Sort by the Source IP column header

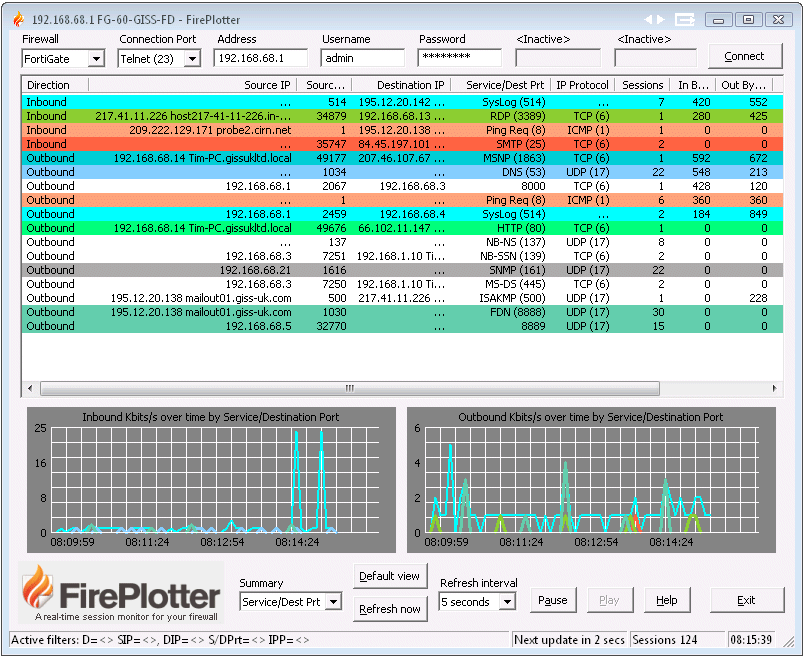point(193,85)
